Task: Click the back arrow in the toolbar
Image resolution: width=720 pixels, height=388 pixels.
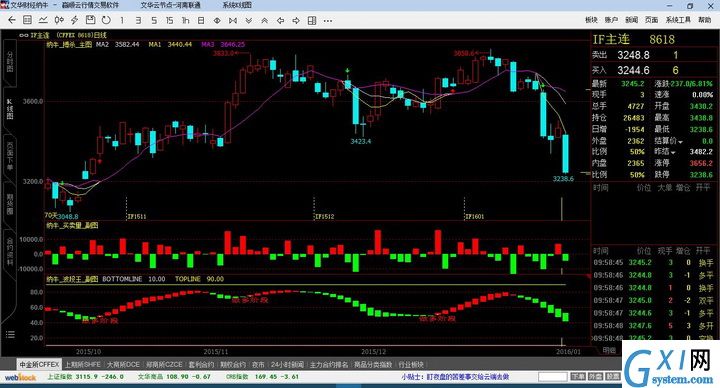Action: [12, 20]
